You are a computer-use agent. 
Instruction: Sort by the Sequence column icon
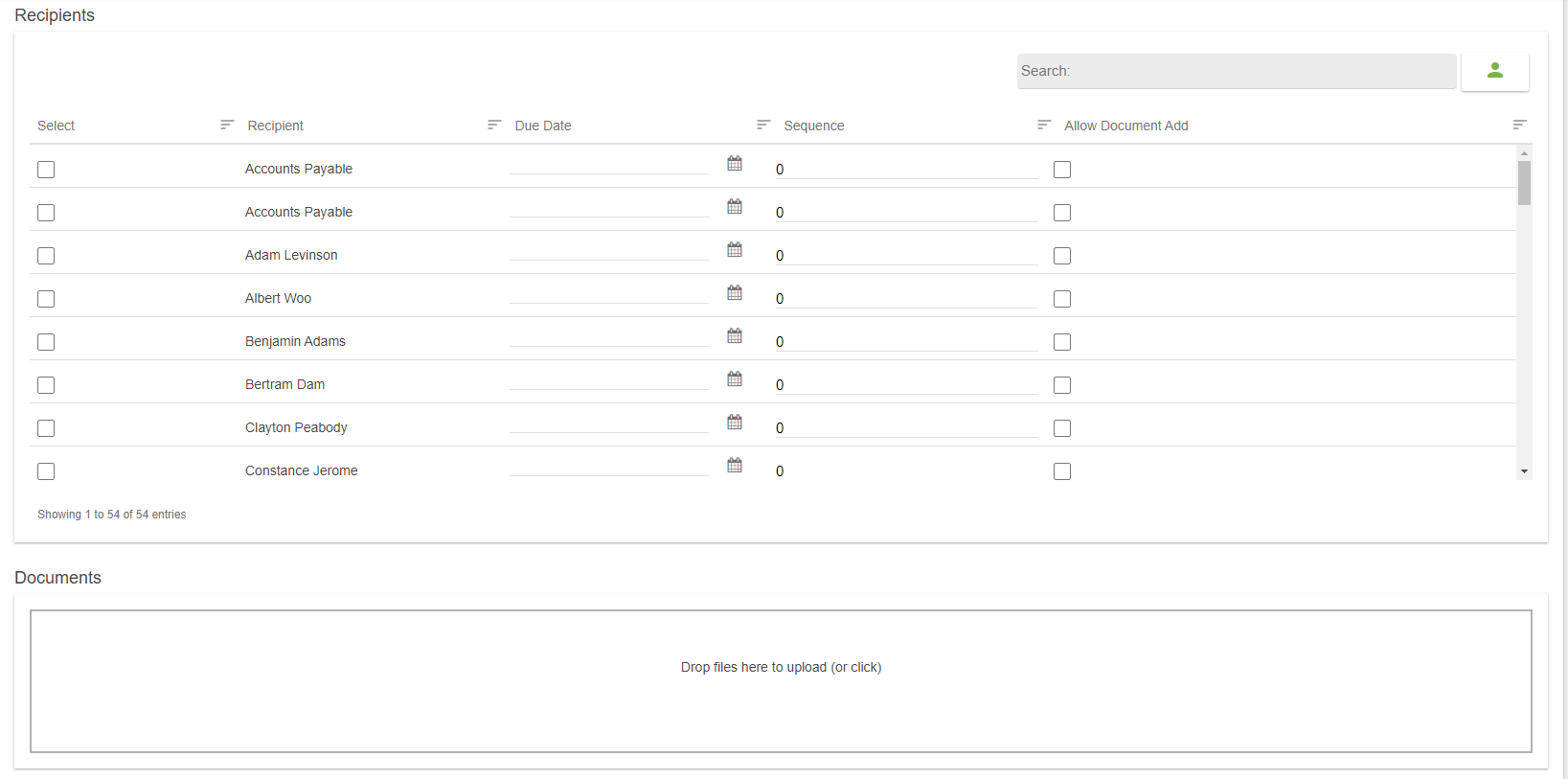(1044, 125)
